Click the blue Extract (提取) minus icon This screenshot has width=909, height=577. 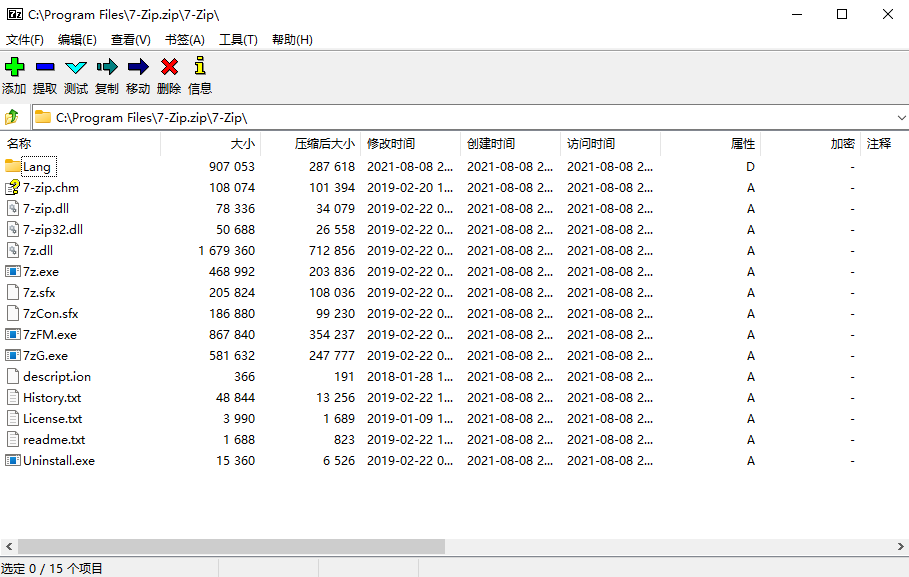45,67
